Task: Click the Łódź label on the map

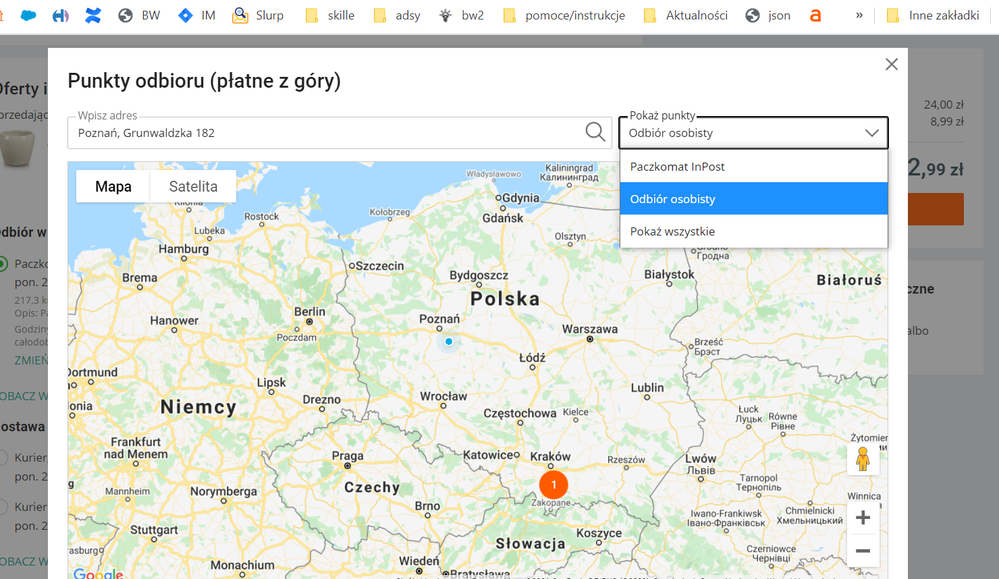Action: click(x=532, y=357)
